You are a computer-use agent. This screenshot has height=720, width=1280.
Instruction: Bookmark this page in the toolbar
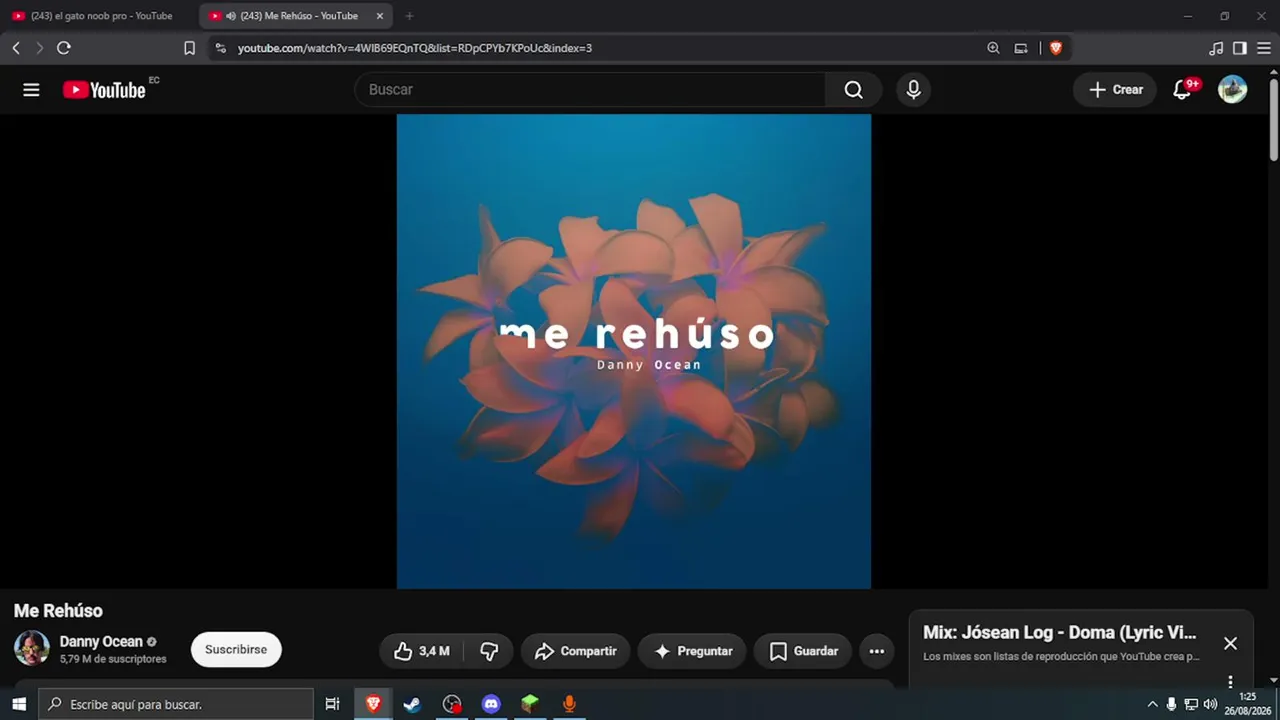coord(189,48)
